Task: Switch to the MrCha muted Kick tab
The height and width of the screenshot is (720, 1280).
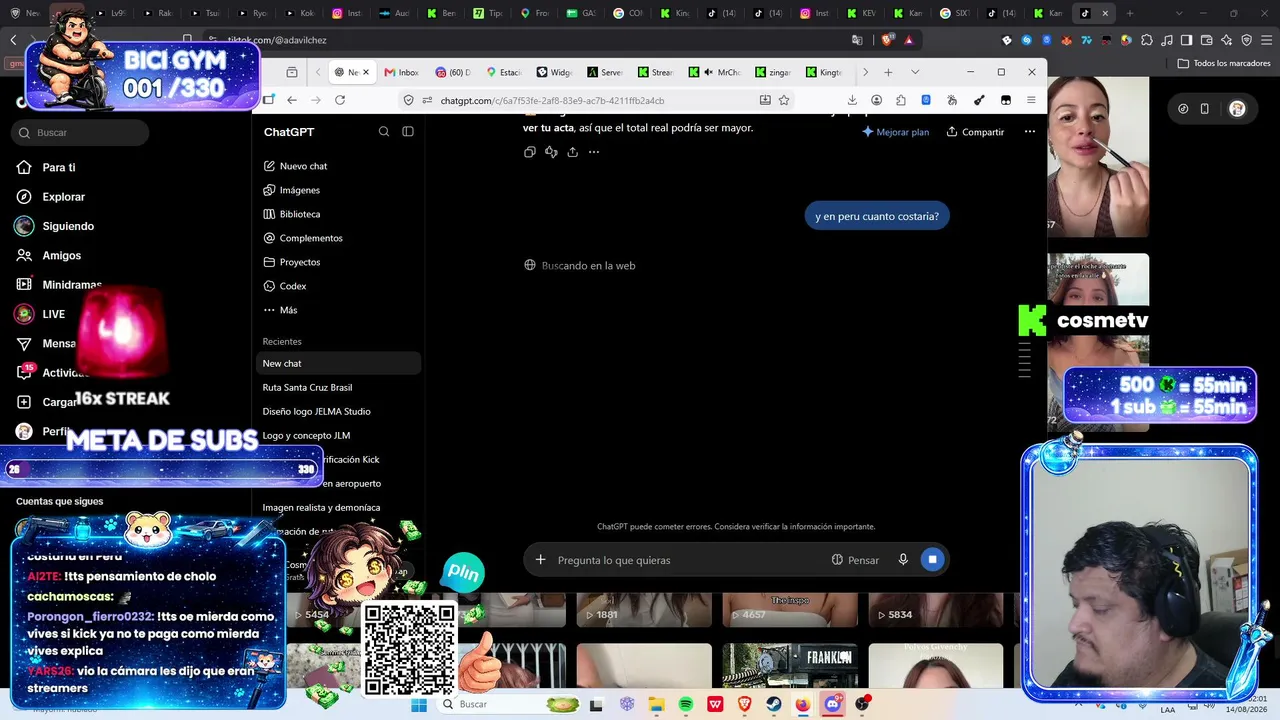Action: coord(717,72)
